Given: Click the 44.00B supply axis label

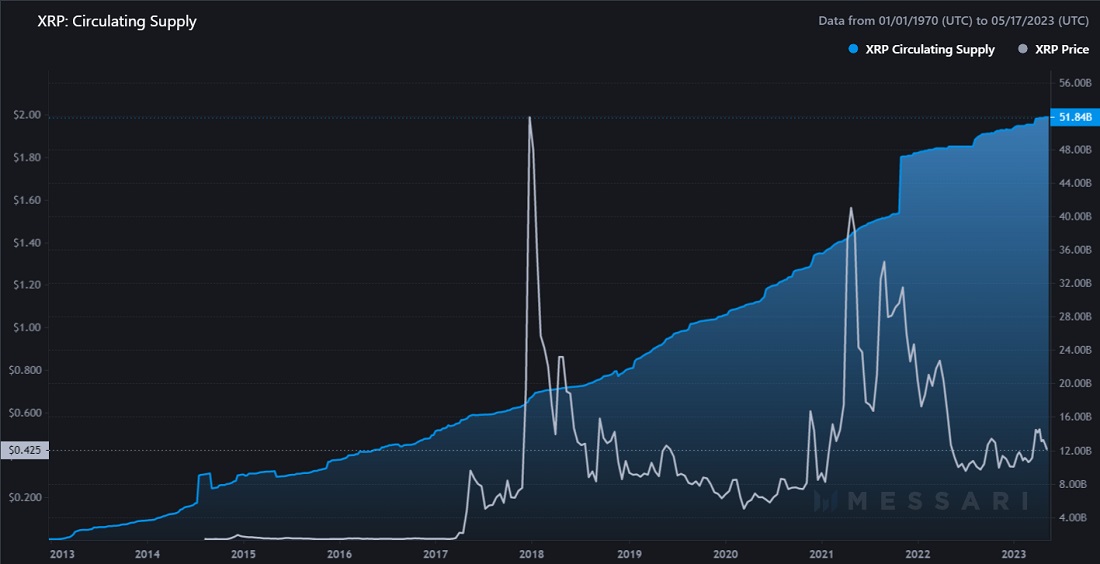Looking at the screenshot, I should pyautogui.click(x=1075, y=184).
